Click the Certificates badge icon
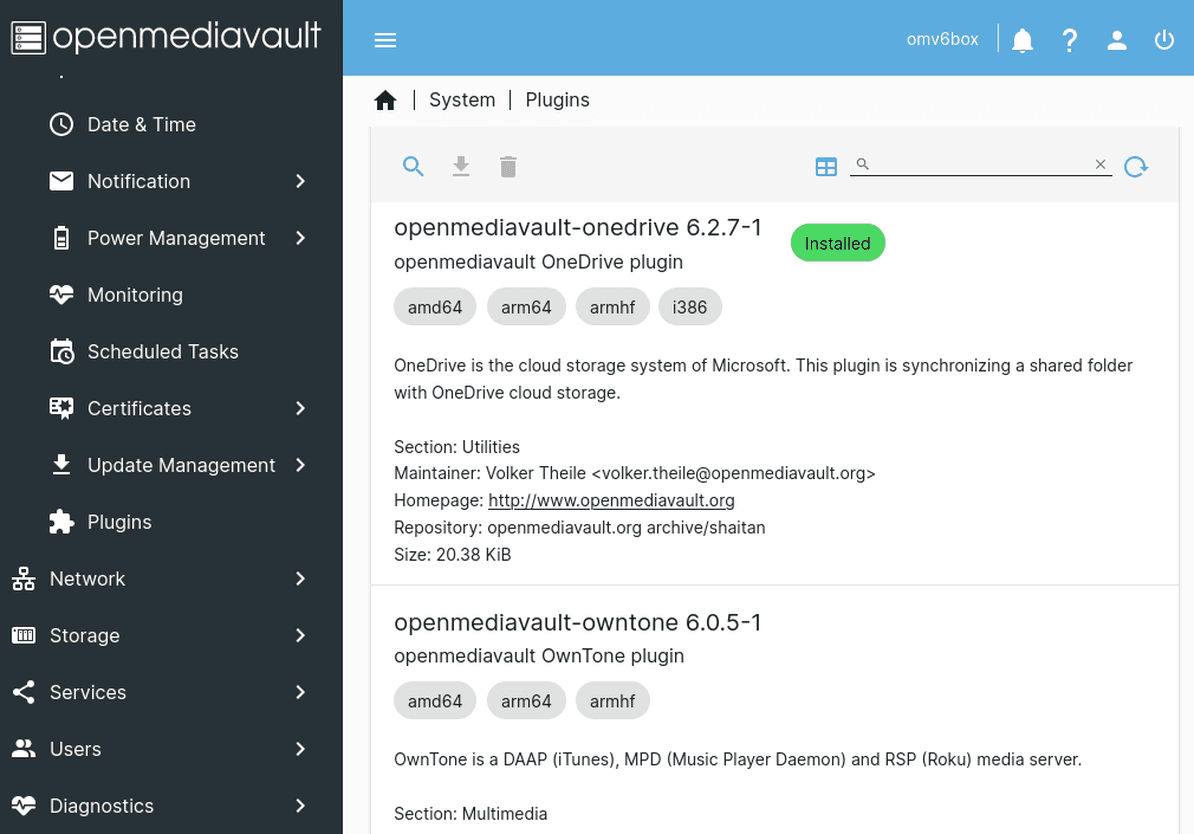This screenshot has height=834, width=1194. click(62, 408)
